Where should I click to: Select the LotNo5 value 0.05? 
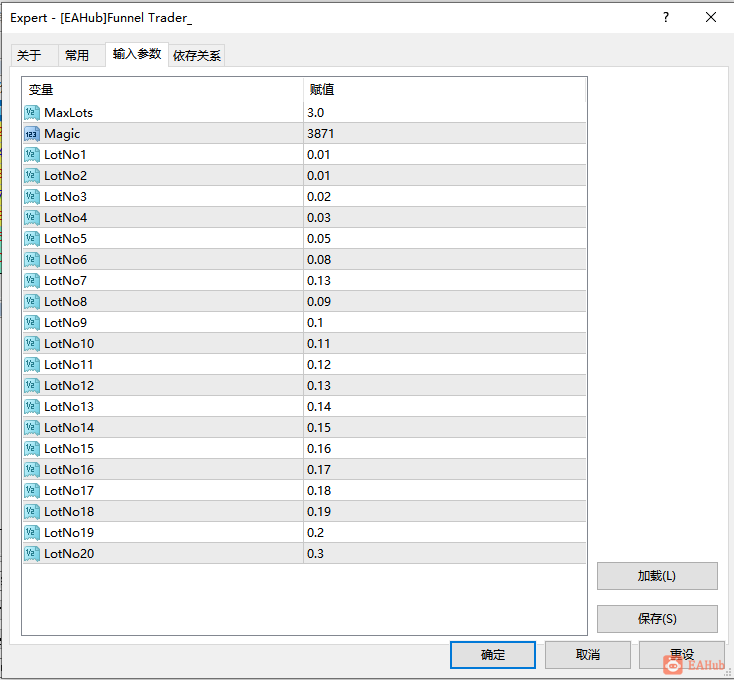pos(319,239)
